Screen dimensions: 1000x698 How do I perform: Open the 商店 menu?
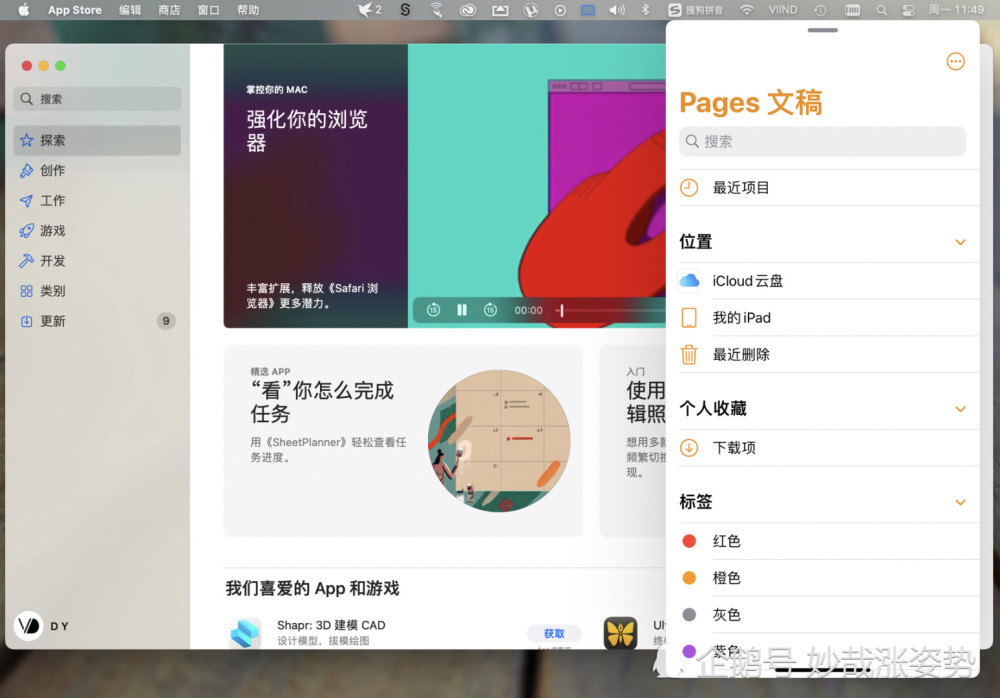(169, 10)
